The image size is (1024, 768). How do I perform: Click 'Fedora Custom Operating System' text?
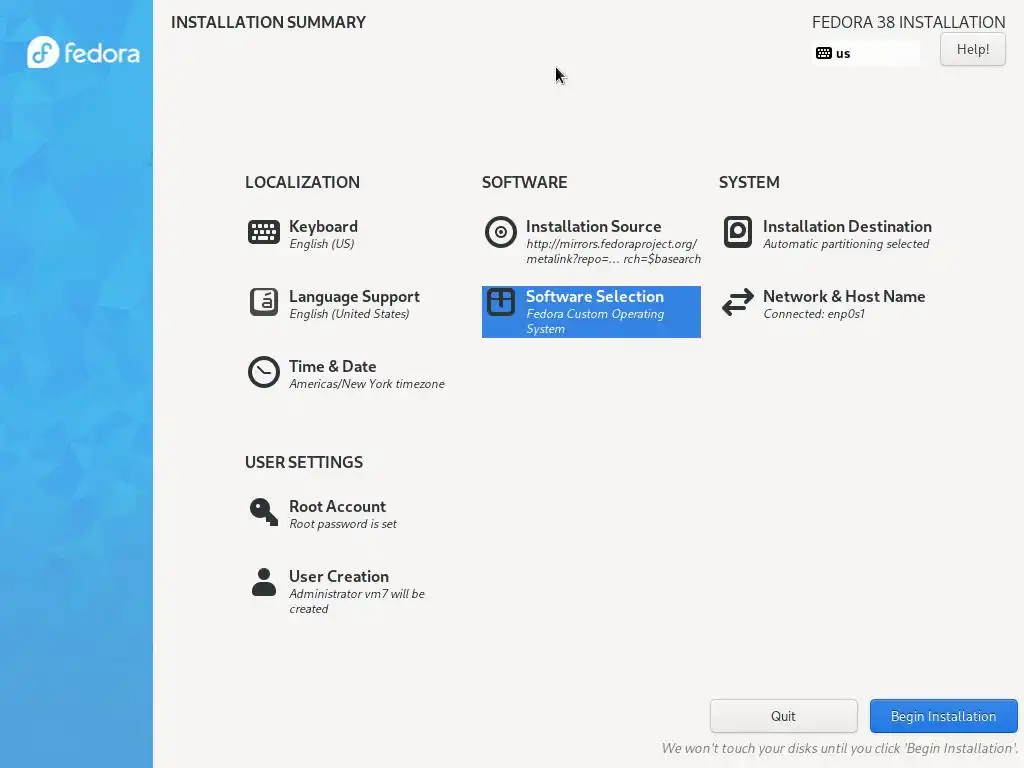595,321
